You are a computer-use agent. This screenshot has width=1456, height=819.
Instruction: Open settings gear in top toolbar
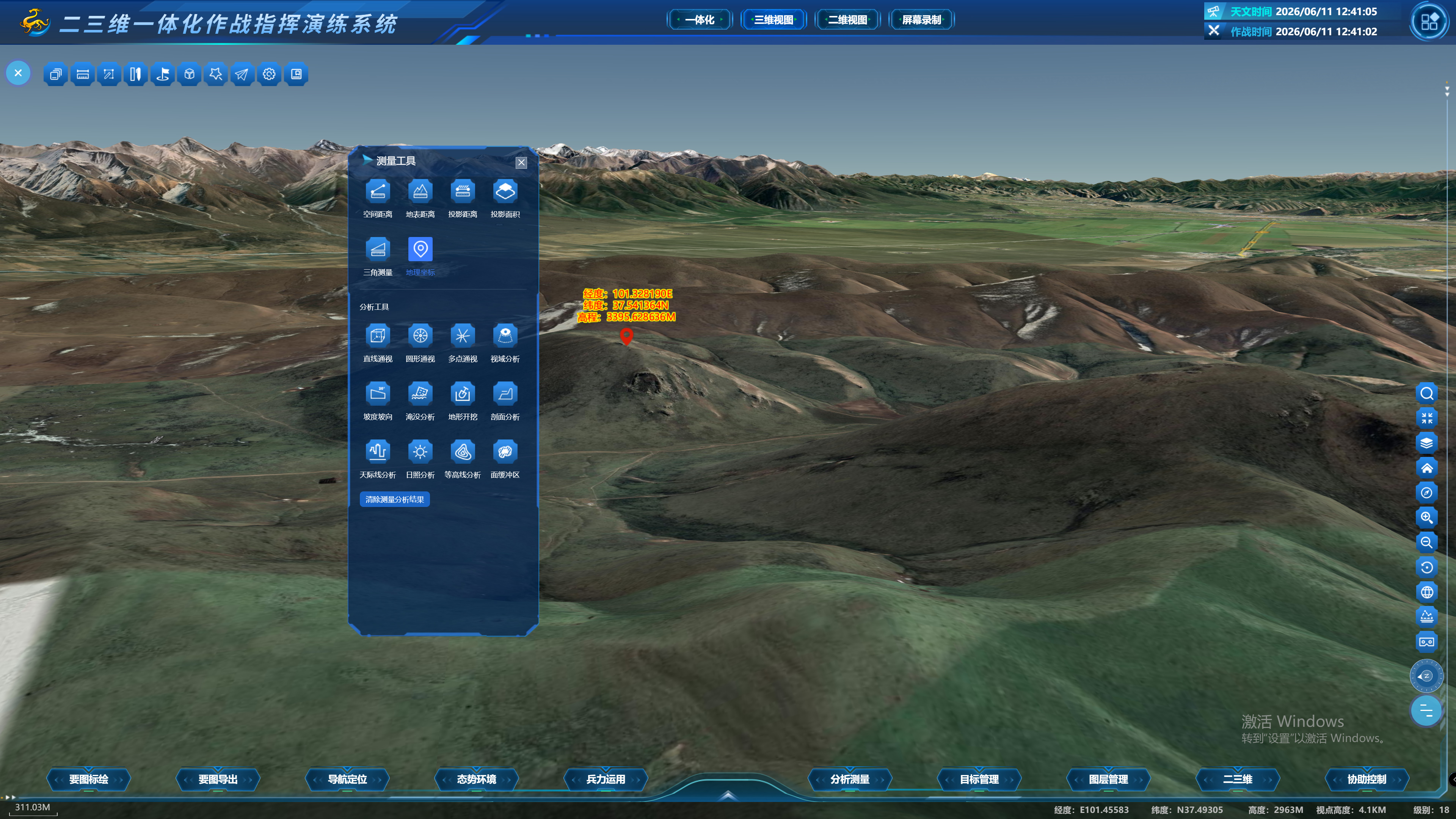[269, 74]
